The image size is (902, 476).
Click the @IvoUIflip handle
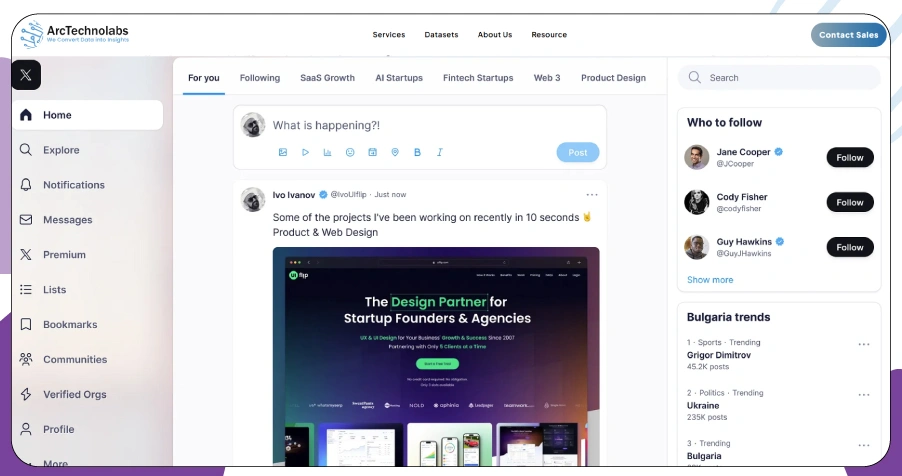(349, 195)
